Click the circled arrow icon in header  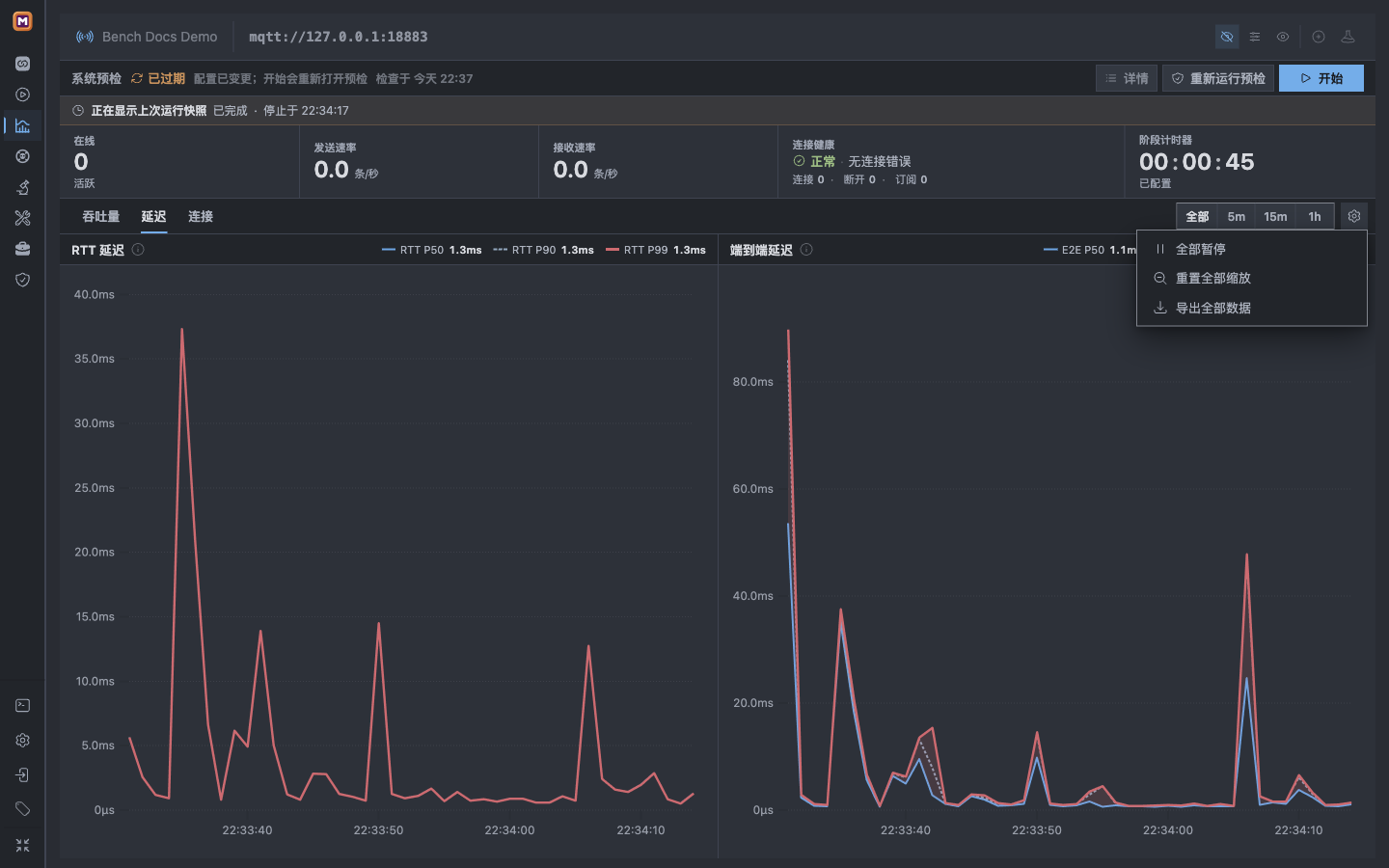[x=1319, y=37]
